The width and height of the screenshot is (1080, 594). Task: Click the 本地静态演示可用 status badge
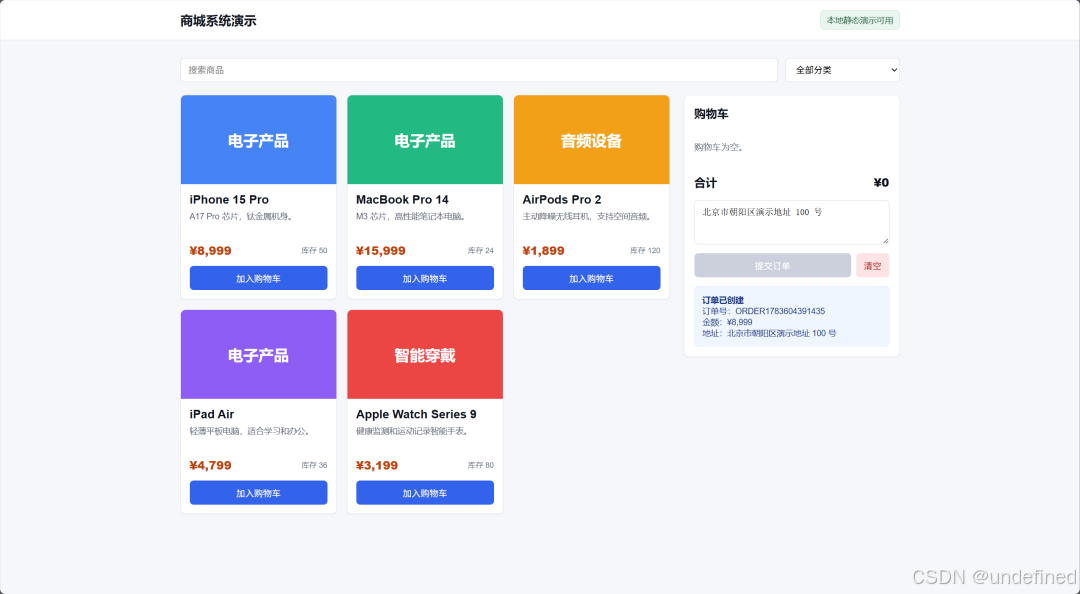coord(860,20)
